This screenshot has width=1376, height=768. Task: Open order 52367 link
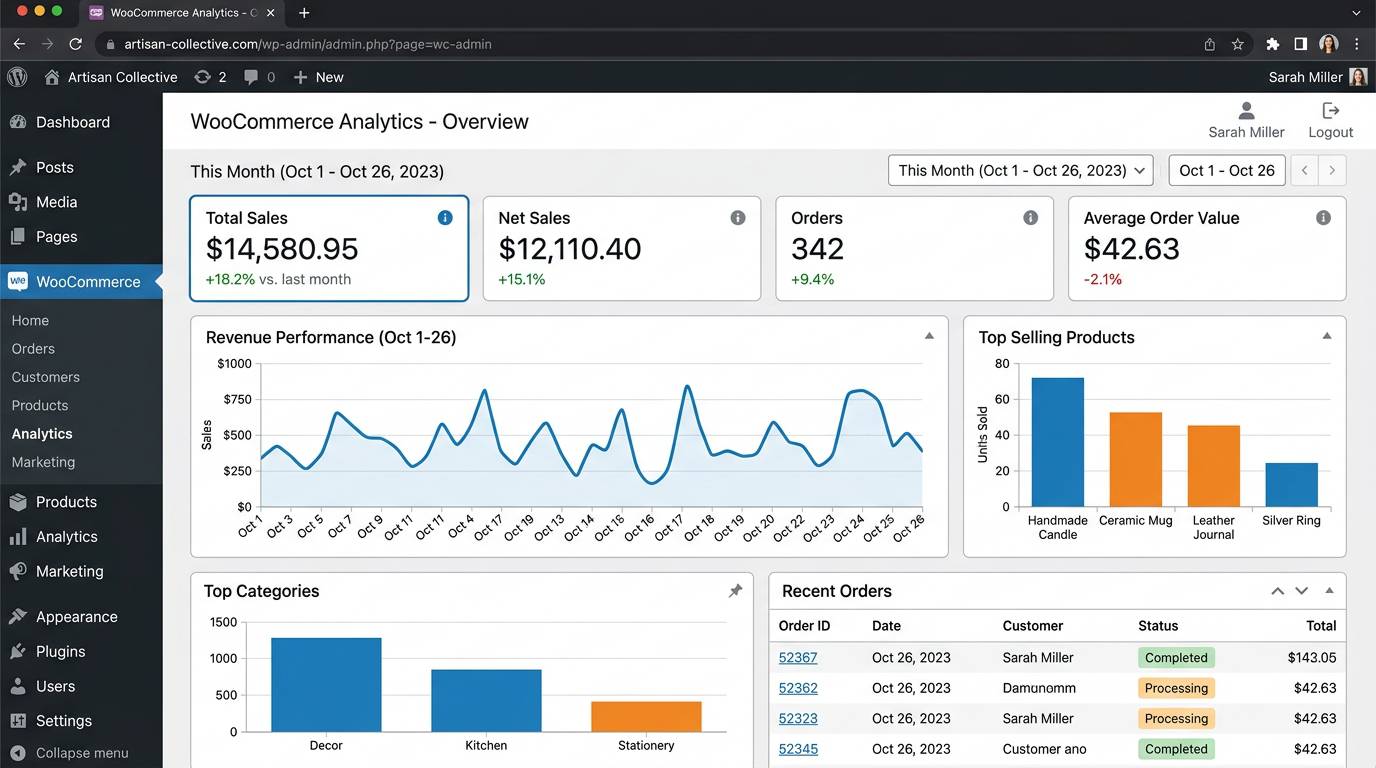798,658
